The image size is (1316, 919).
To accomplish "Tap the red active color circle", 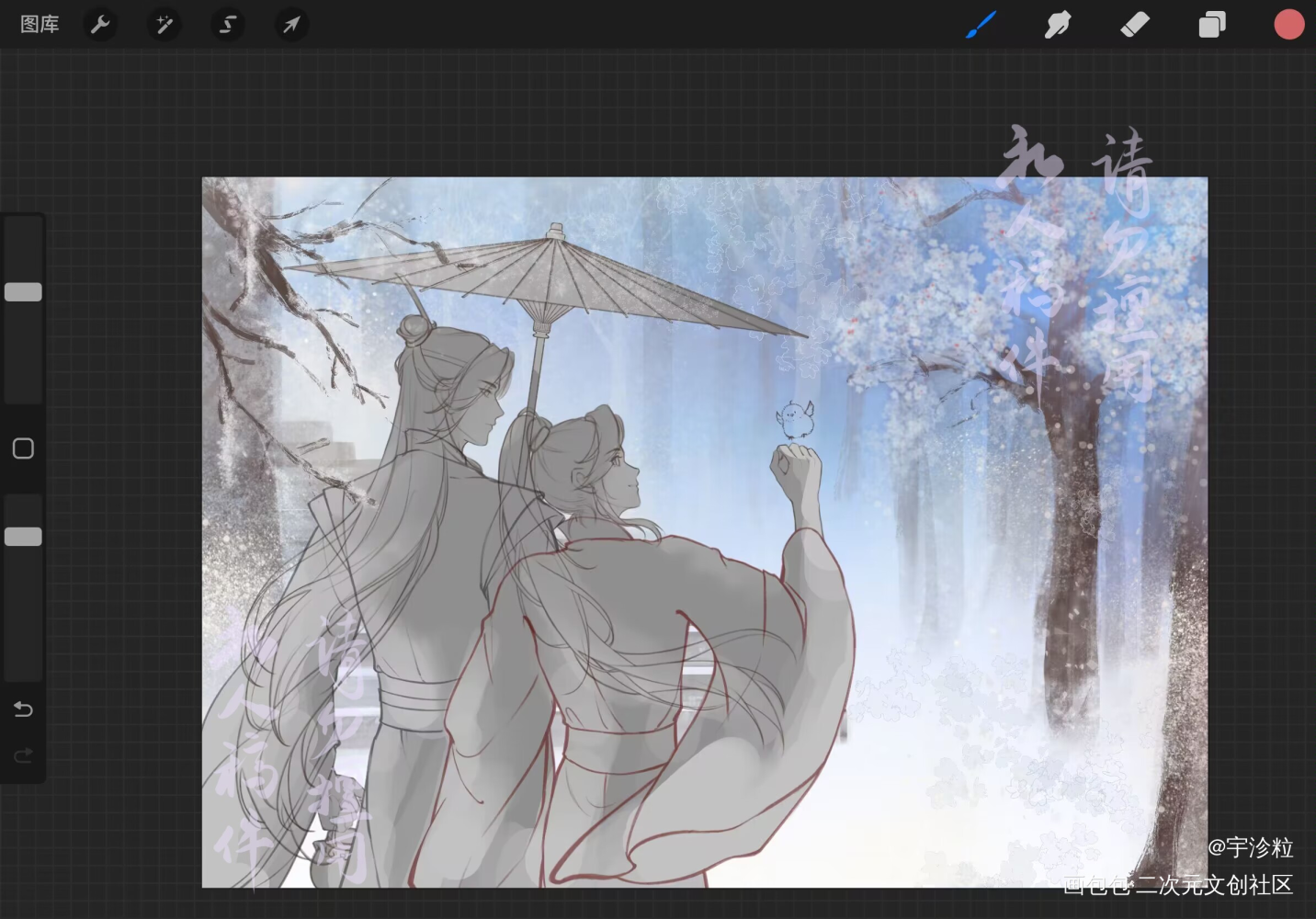I will (x=1288, y=25).
